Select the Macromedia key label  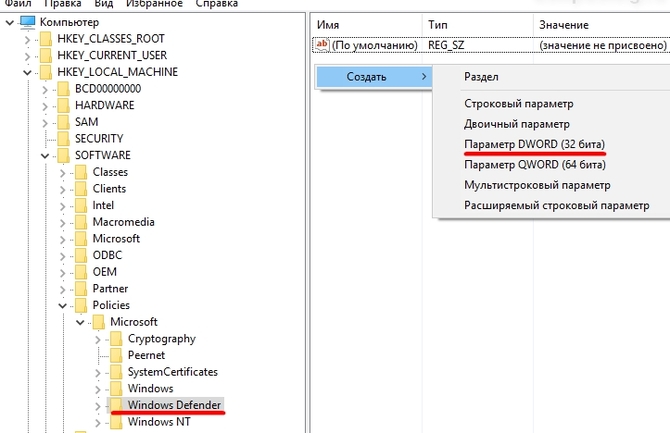pos(123,222)
